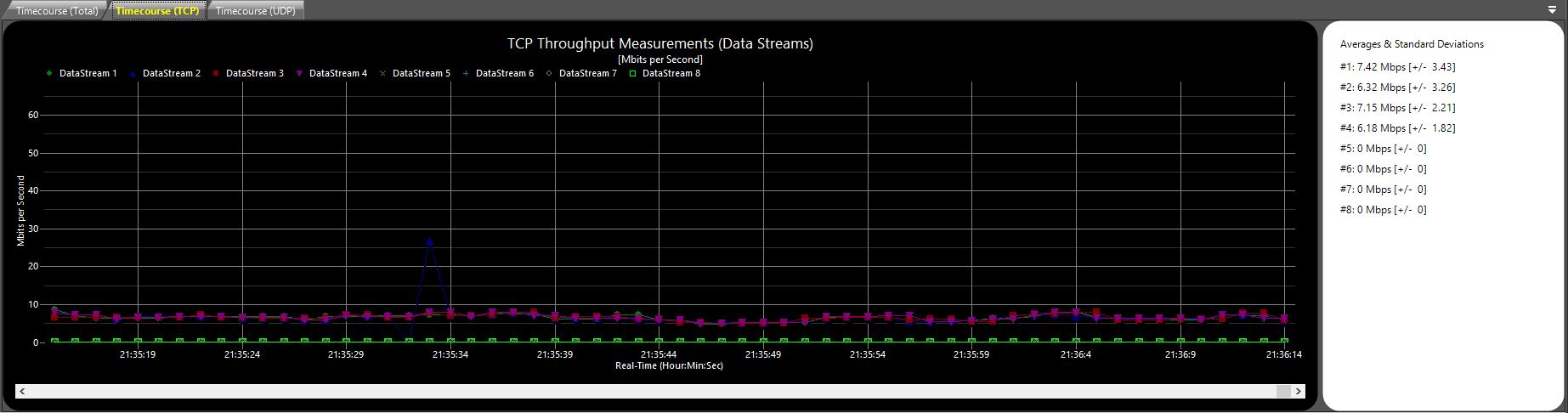Viewport: 1568px width, 413px height.
Task: Click the 21:36:14 time axis label
Action: point(1283,354)
